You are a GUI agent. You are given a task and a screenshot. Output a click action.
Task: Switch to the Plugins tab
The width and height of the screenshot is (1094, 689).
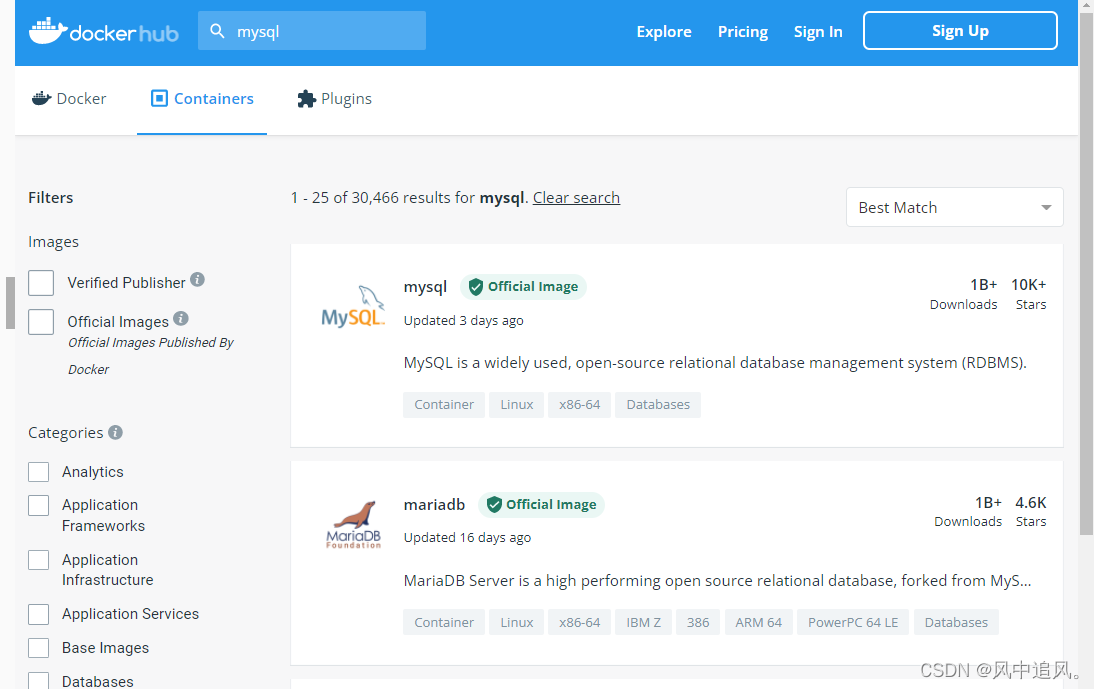(x=334, y=99)
